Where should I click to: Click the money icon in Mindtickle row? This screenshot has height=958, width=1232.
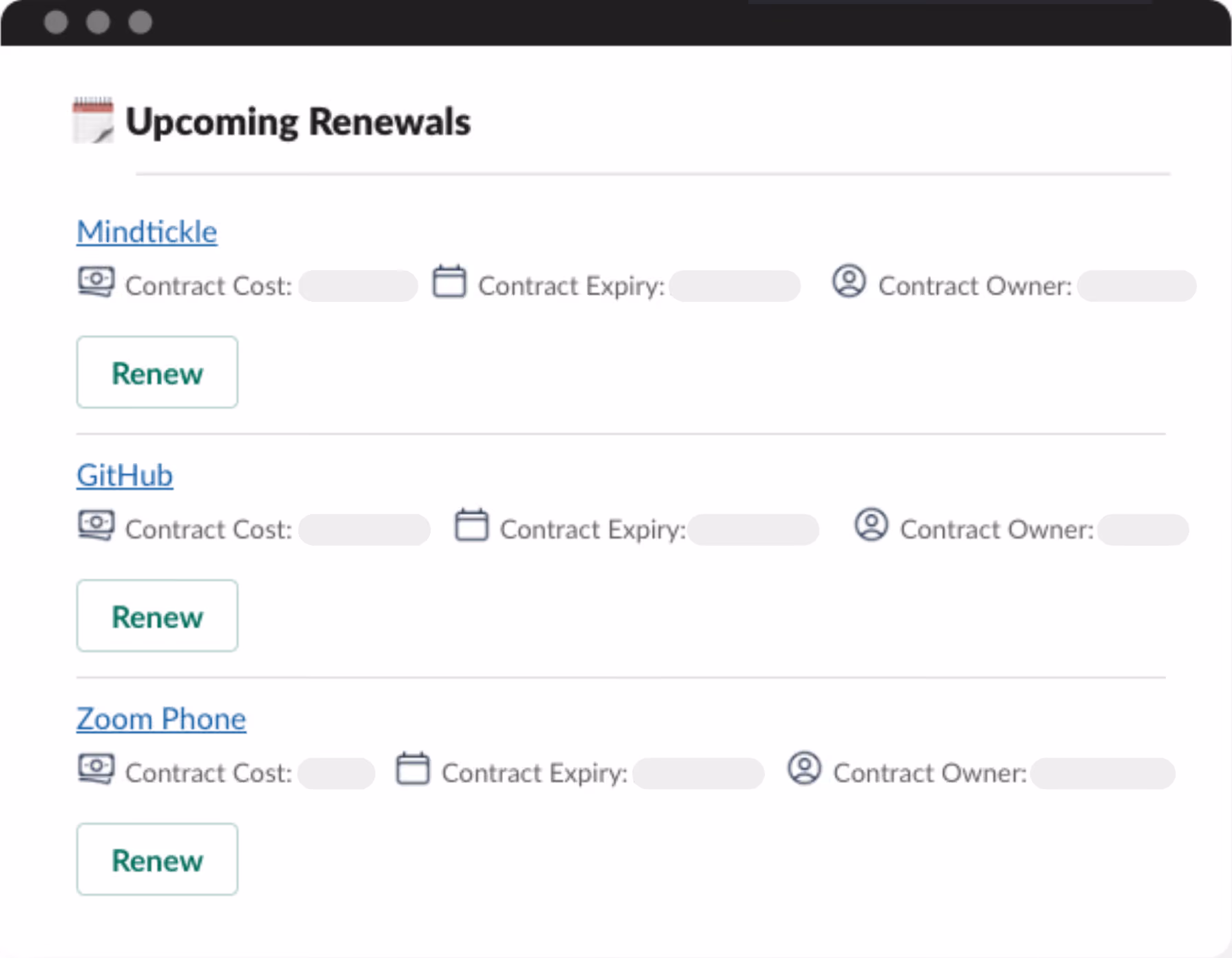pos(96,282)
